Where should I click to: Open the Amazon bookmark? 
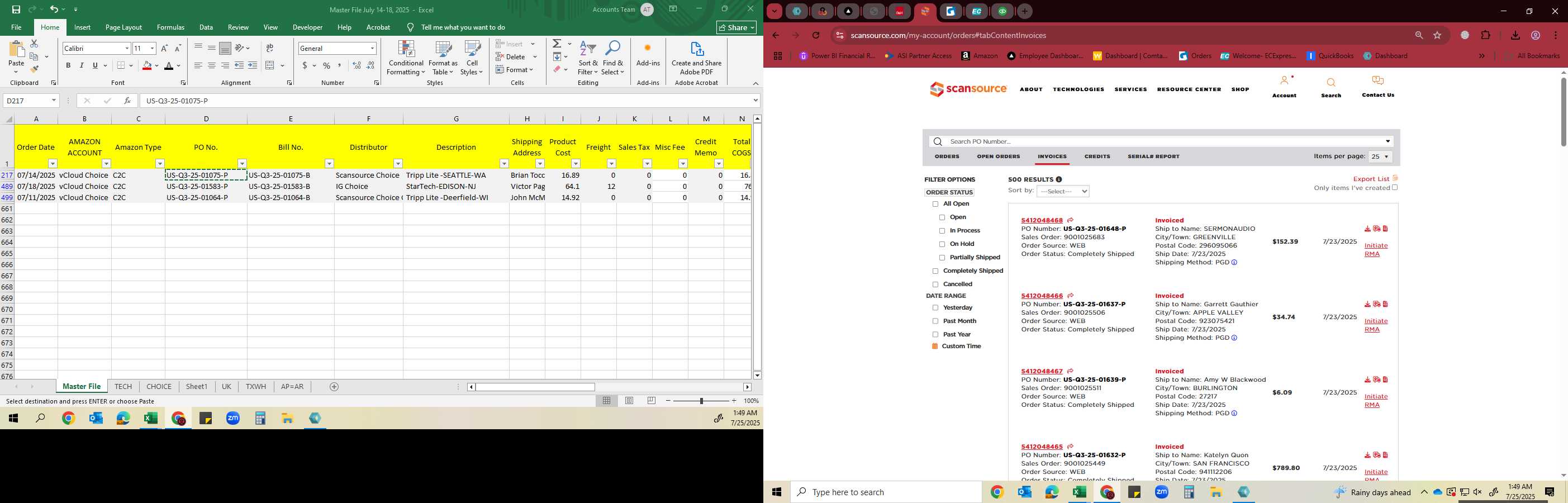(980, 55)
